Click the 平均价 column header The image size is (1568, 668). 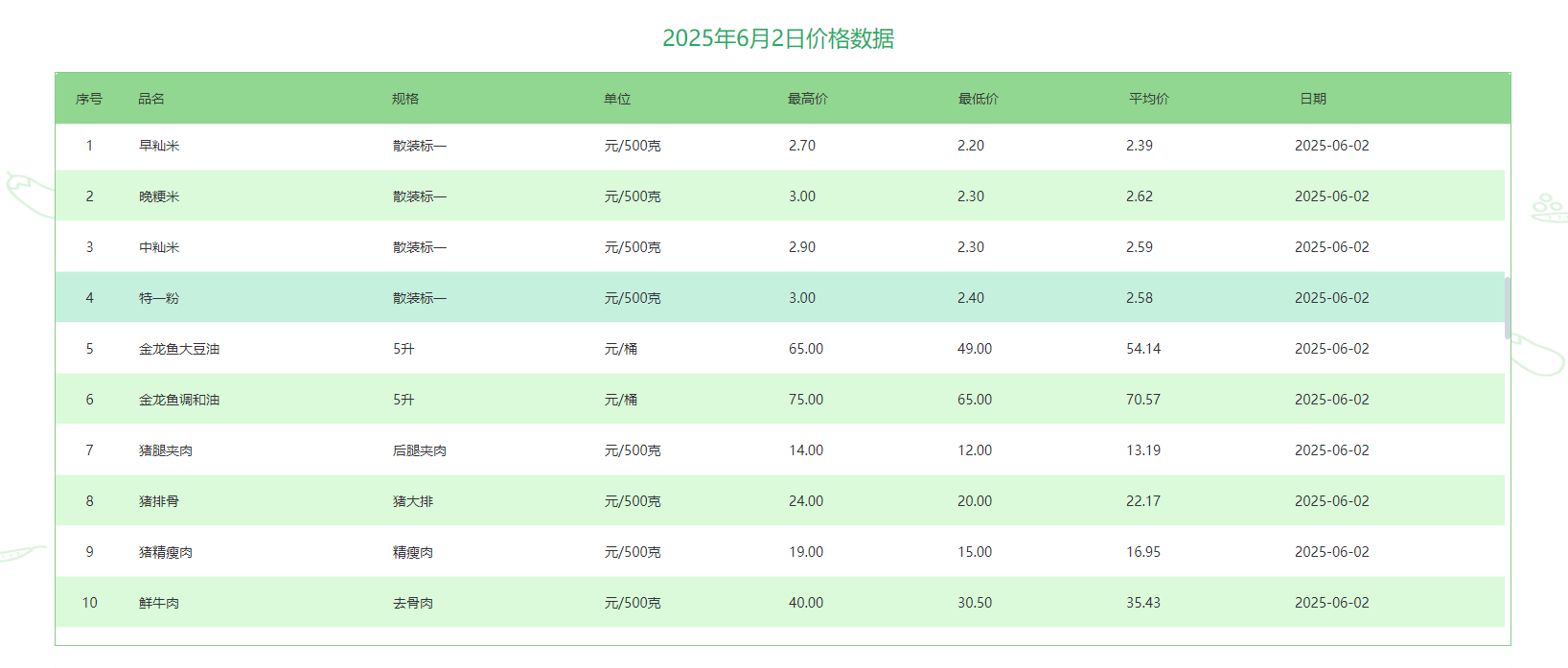click(x=1149, y=99)
